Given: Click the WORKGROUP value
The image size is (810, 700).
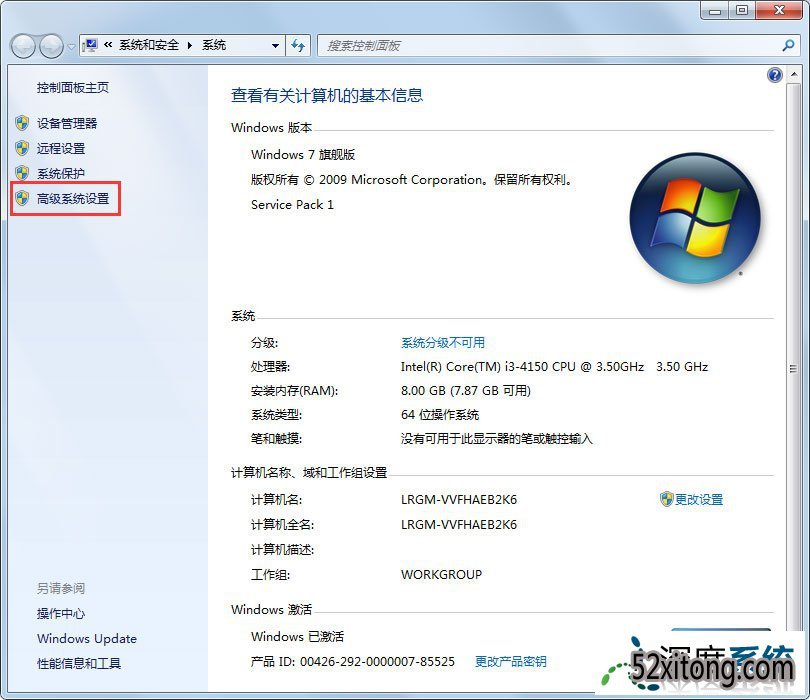Looking at the screenshot, I should (x=441, y=574).
